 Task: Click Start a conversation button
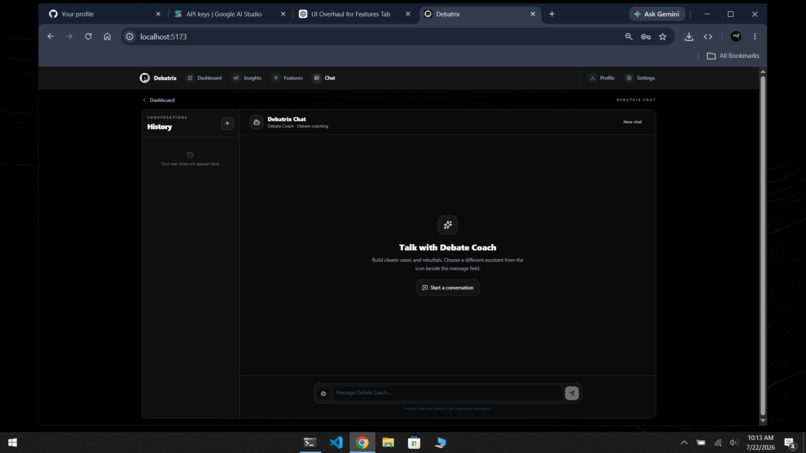tap(448, 287)
